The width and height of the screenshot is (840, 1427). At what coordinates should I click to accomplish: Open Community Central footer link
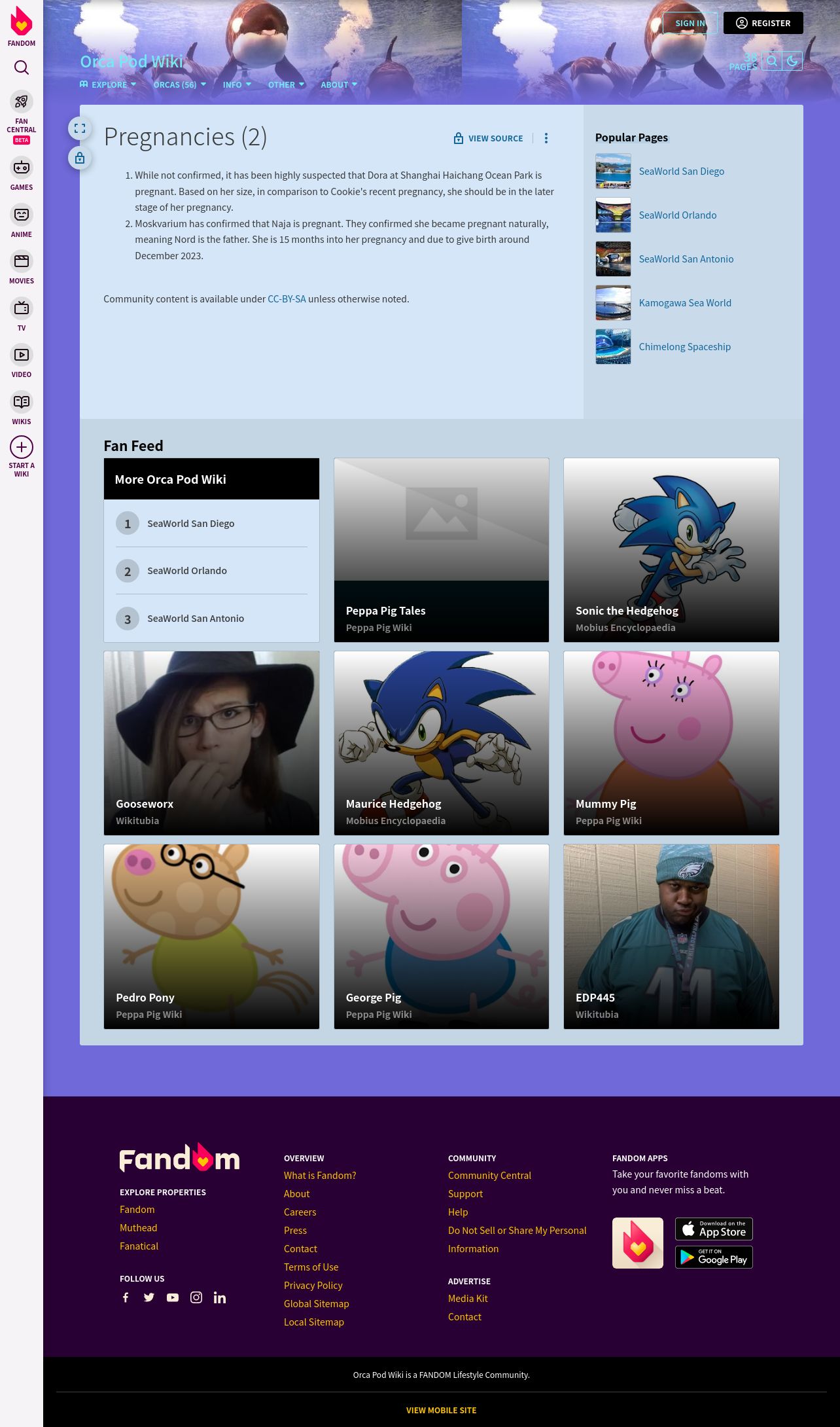(x=489, y=1175)
